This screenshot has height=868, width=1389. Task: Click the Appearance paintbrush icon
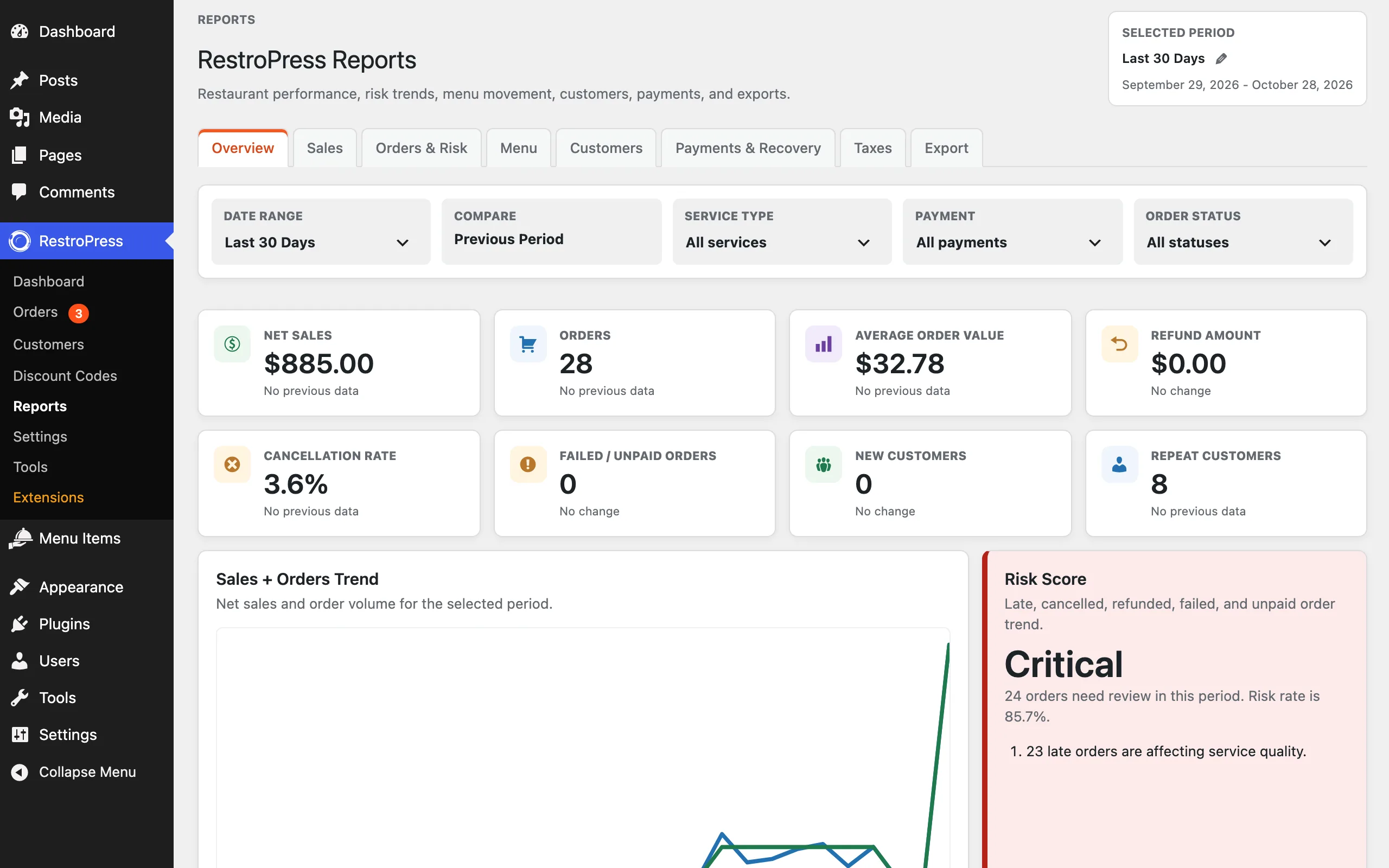point(20,586)
